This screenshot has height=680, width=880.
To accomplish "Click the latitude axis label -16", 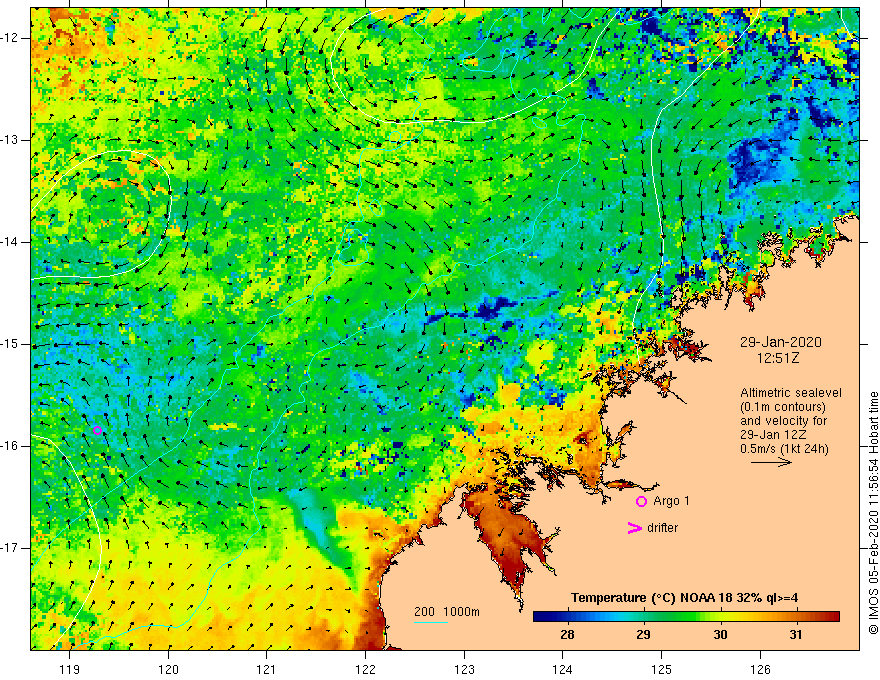I will tap(11, 446).
